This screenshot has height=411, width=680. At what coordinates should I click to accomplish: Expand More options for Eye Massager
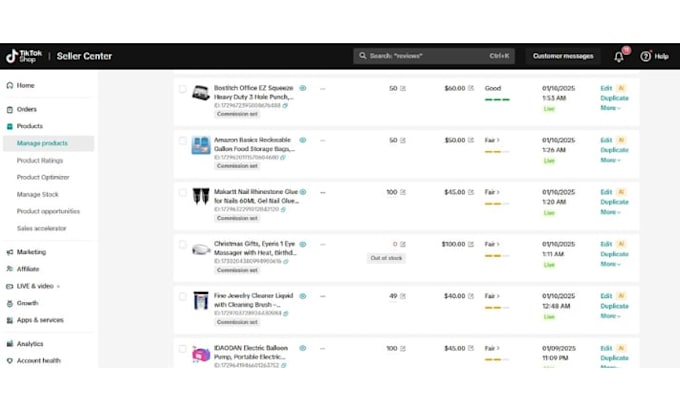coord(610,264)
